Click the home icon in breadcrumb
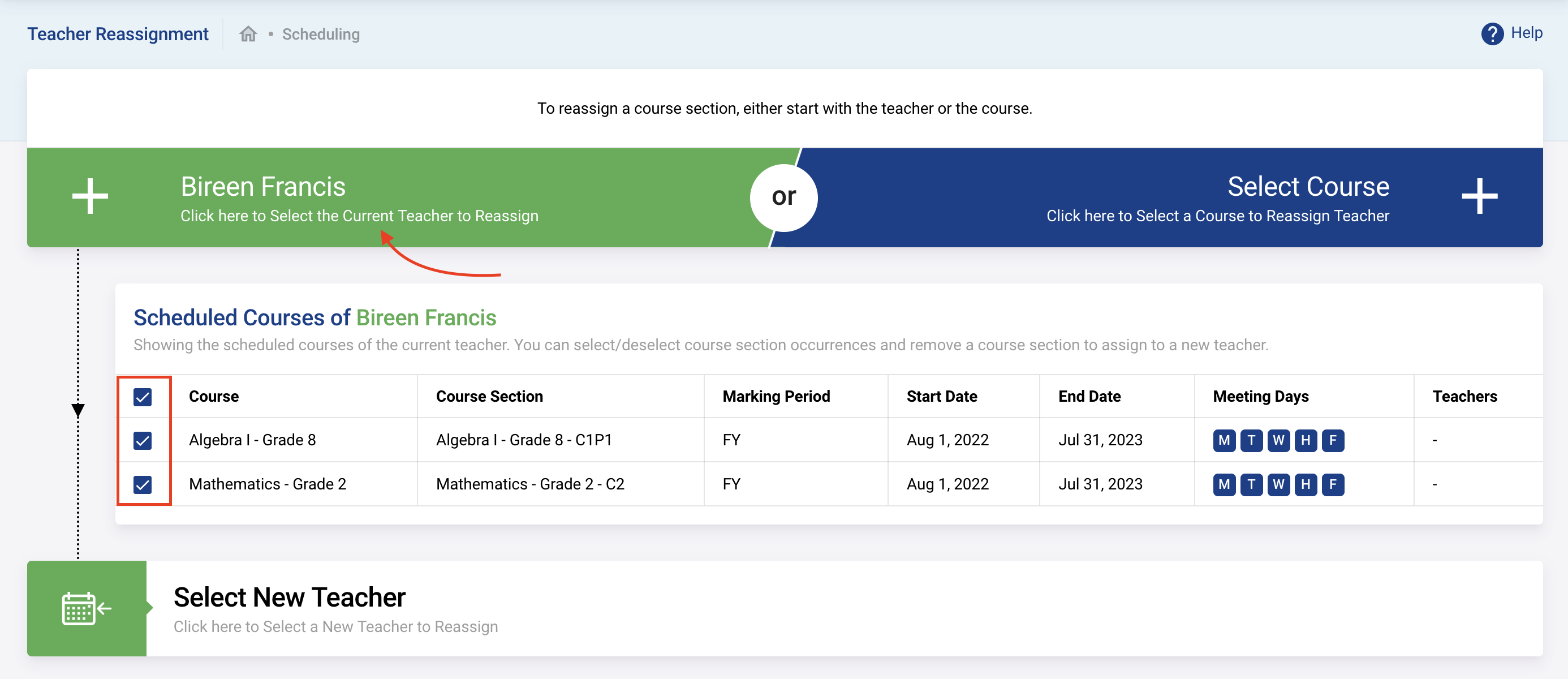The height and width of the screenshot is (679, 1568). 248,34
